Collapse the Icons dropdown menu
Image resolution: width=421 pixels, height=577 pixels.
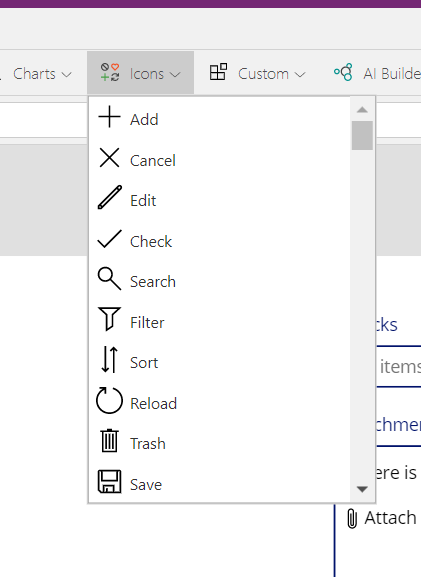pos(140,73)
